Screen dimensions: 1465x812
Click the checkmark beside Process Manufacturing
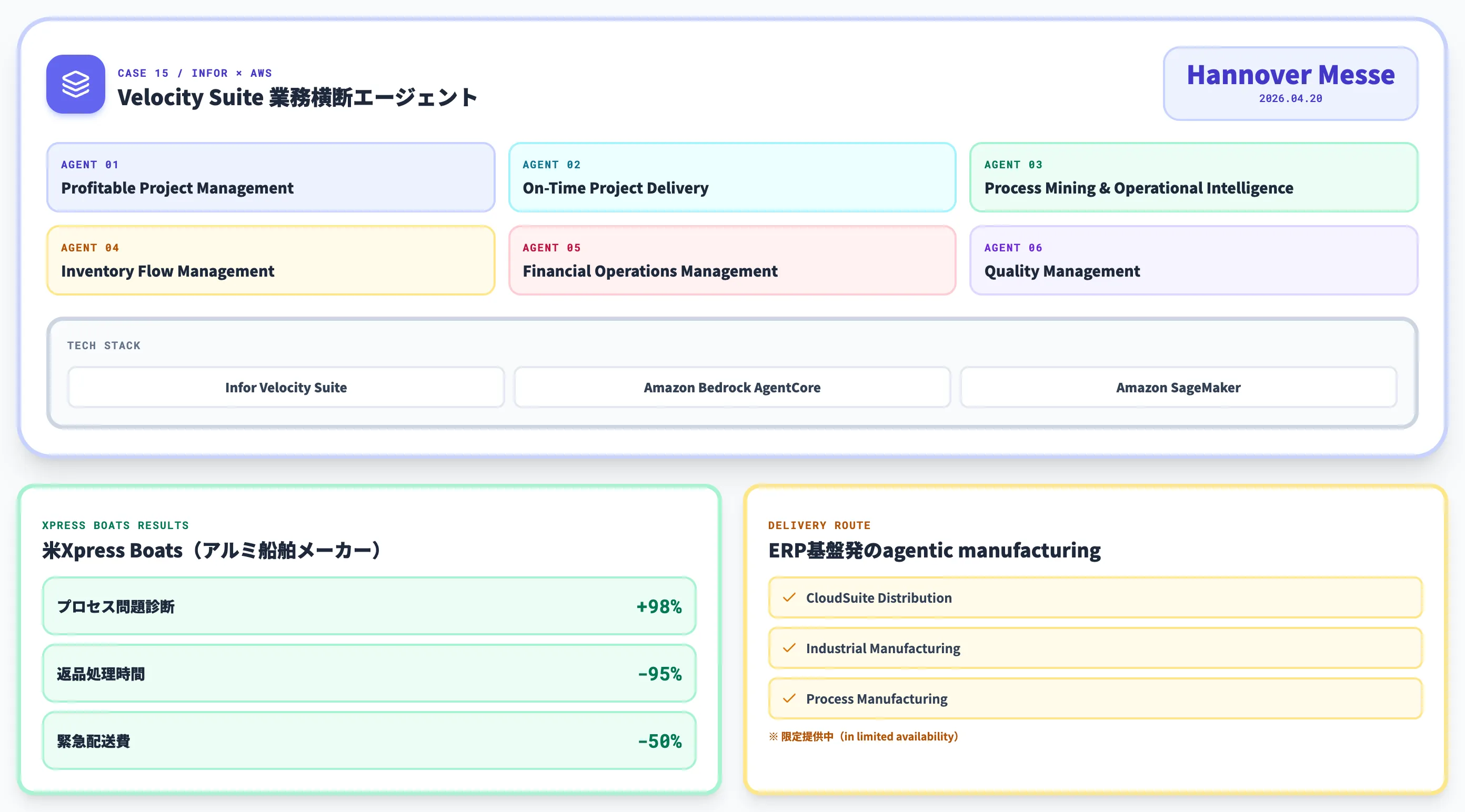click(789, 699)
